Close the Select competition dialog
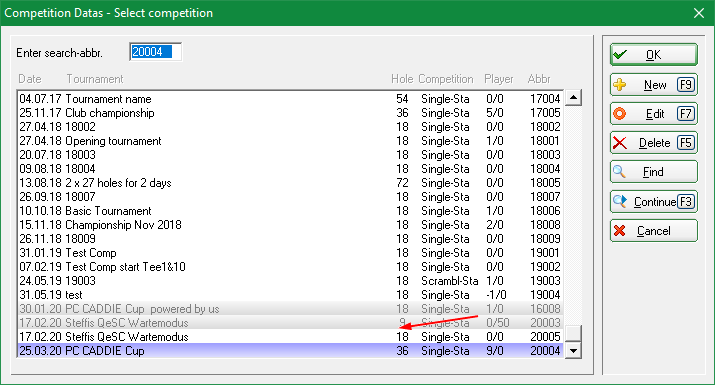The image size is (715, 385). (699, 13)
